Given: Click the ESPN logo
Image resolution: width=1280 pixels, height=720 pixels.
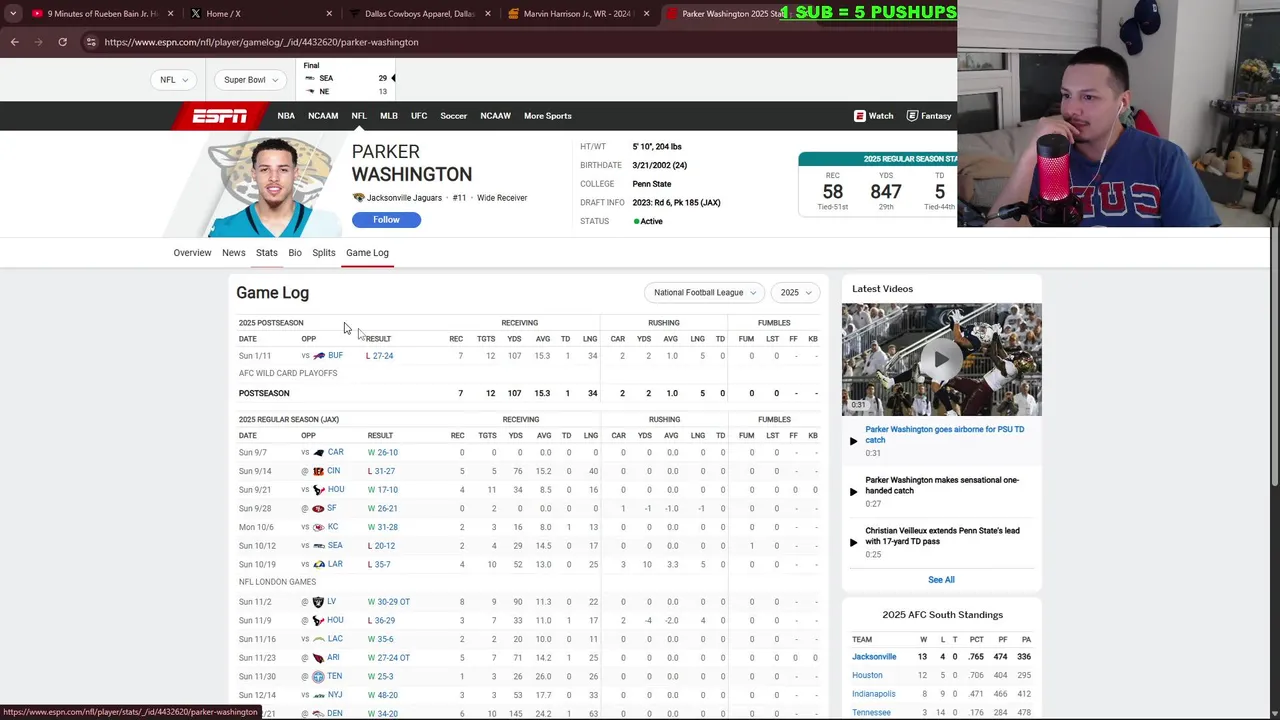Looking at the screenshot, I should click(220, 116).
